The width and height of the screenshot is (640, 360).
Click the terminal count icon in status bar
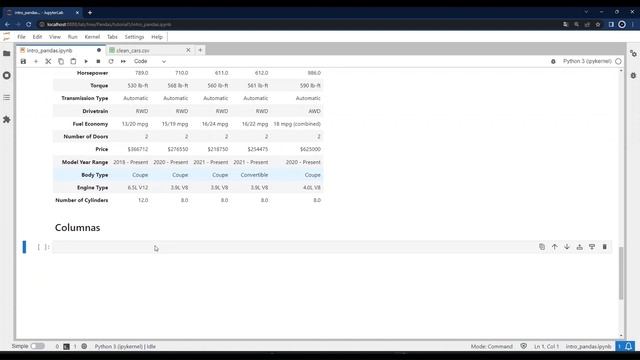67,347
